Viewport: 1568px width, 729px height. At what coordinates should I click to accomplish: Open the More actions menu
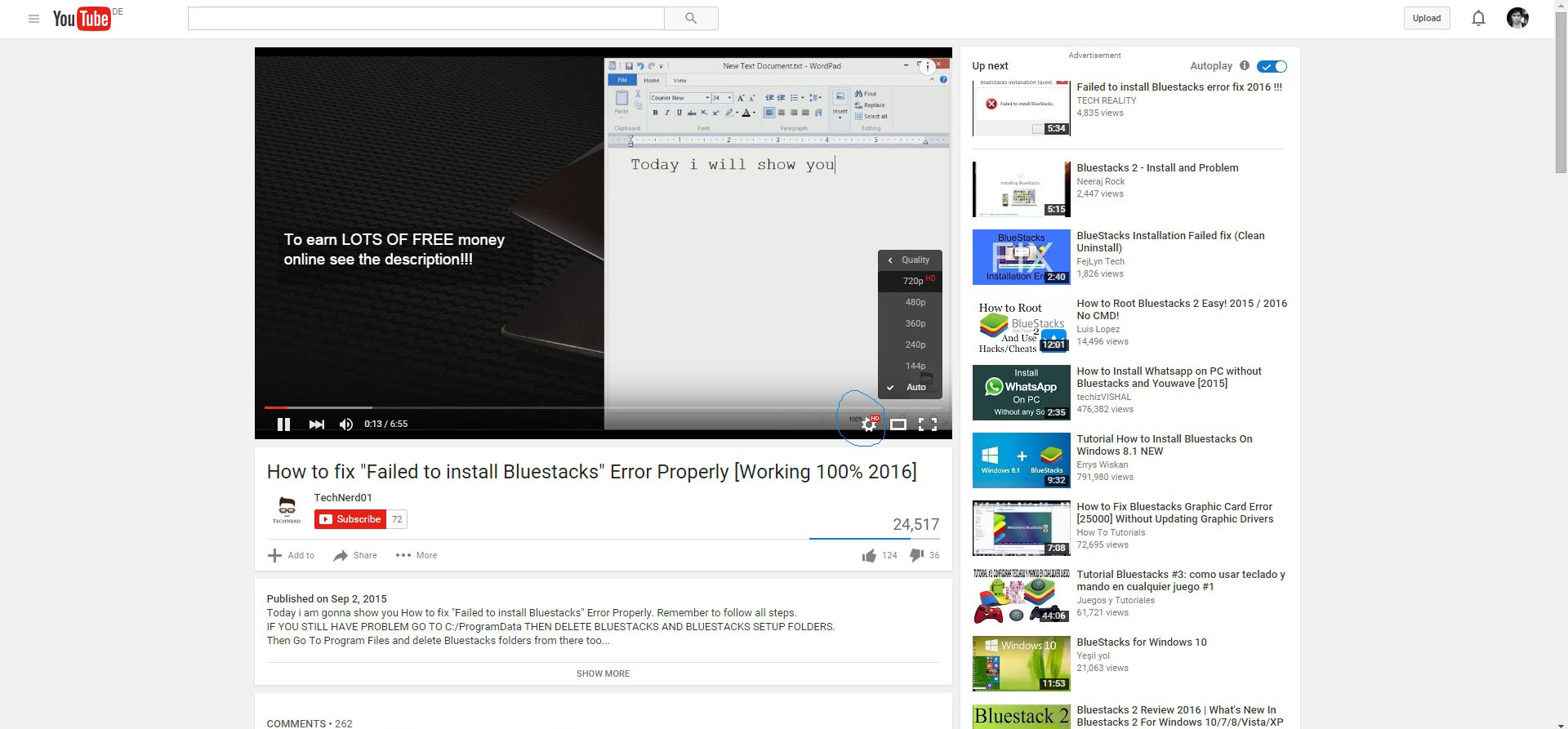point(416,555)
